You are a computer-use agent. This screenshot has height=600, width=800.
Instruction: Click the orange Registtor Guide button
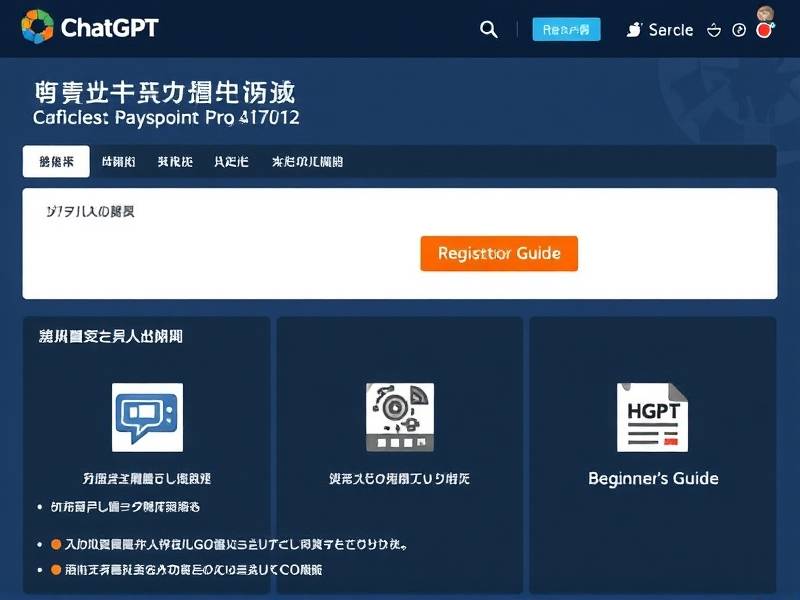click(499, 254)
